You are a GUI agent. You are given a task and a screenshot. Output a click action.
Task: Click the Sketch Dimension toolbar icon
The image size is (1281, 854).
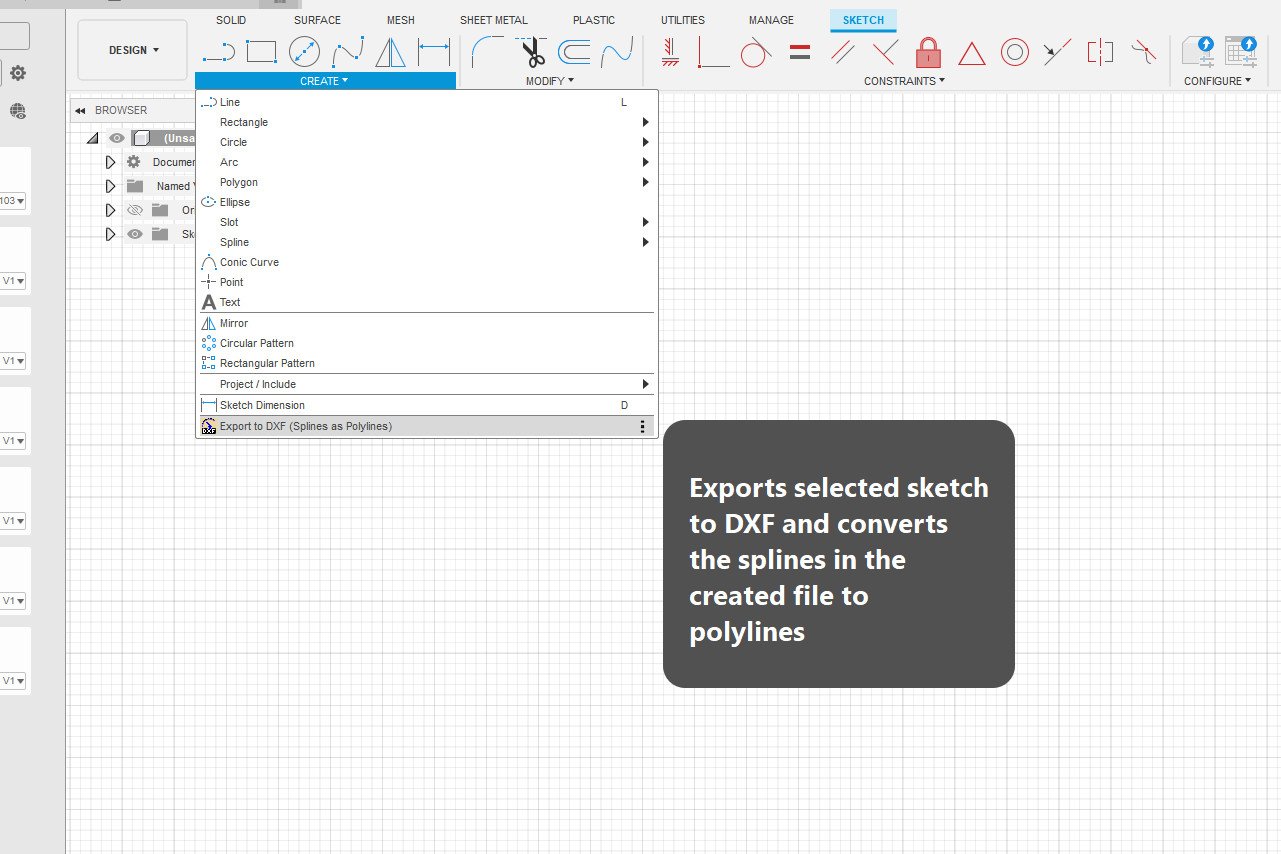tap(433, 51)
